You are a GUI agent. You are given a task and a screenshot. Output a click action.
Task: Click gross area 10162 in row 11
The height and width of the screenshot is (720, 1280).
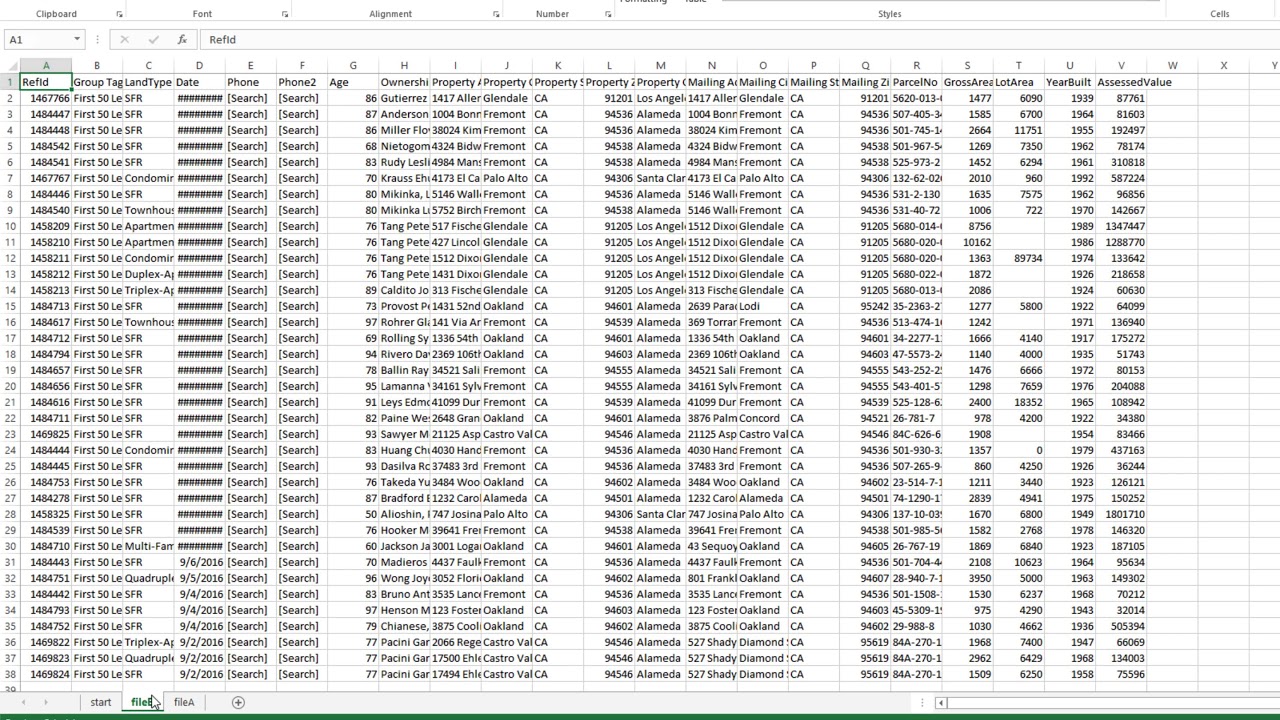(x=967, y=242)
